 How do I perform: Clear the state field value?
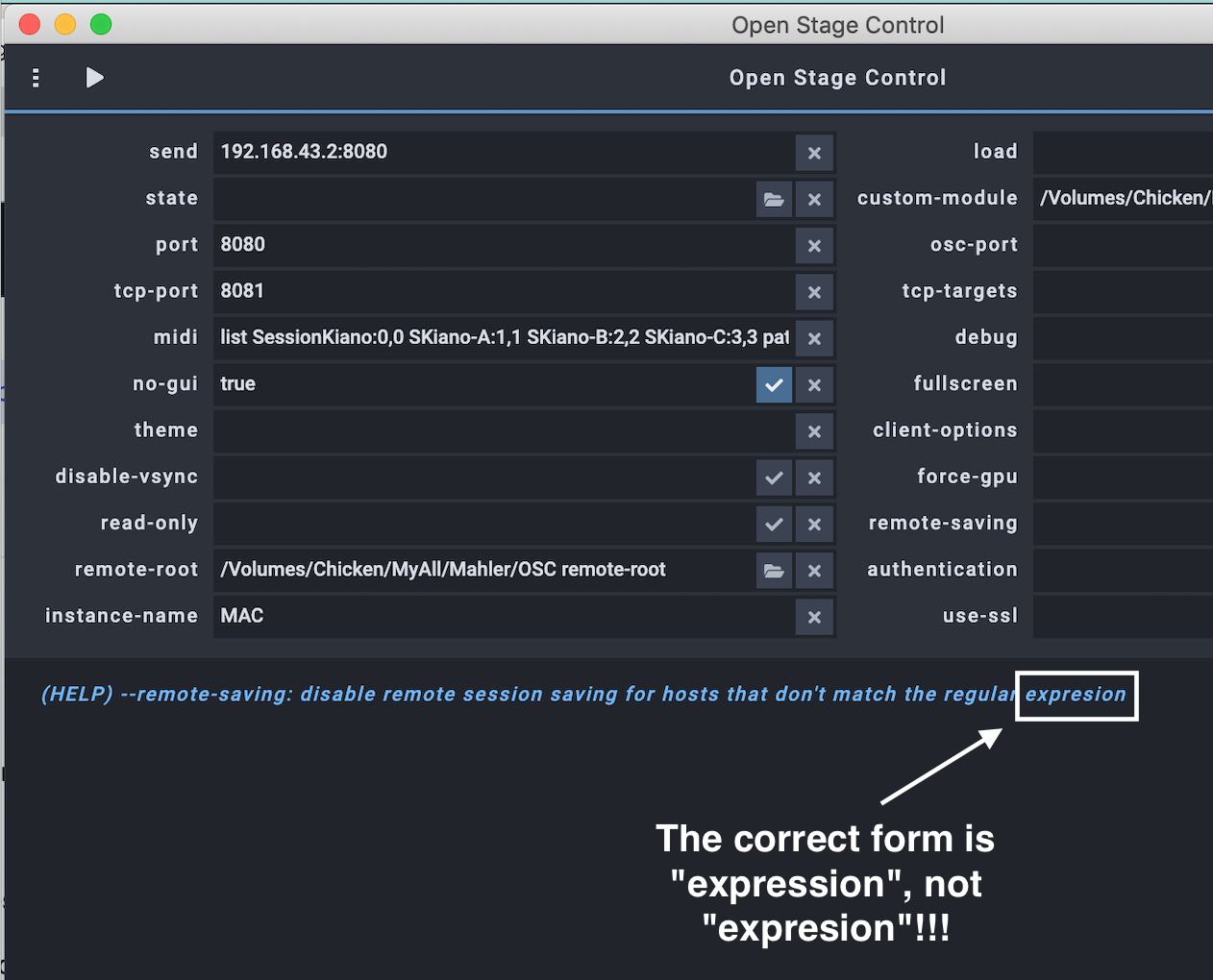[x=814, y=199]
